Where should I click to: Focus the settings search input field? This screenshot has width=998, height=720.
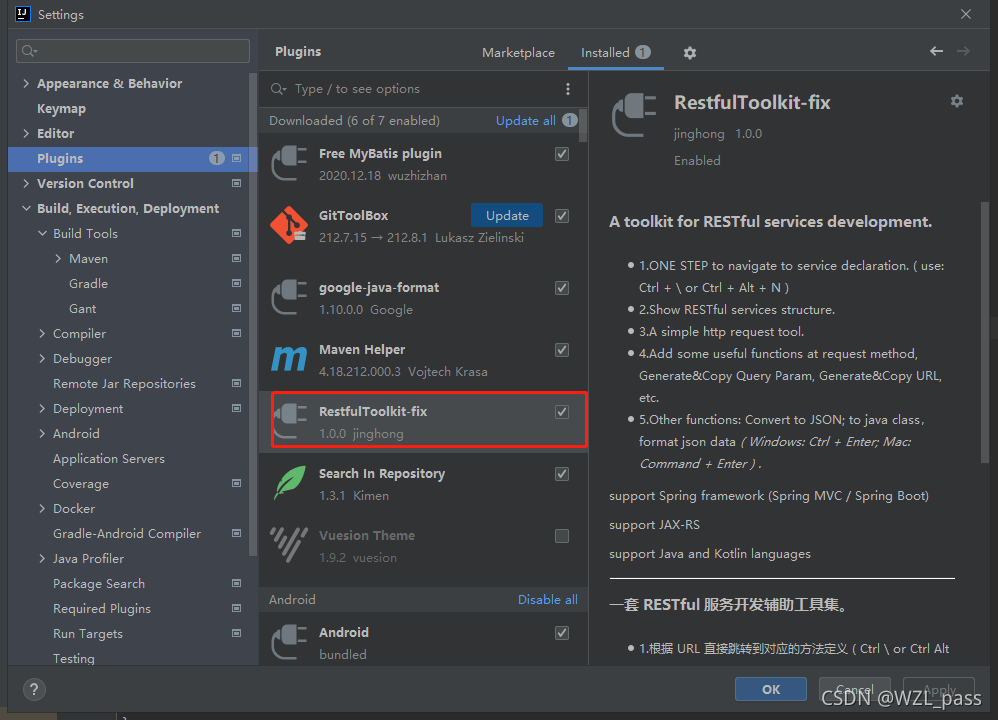133,51
